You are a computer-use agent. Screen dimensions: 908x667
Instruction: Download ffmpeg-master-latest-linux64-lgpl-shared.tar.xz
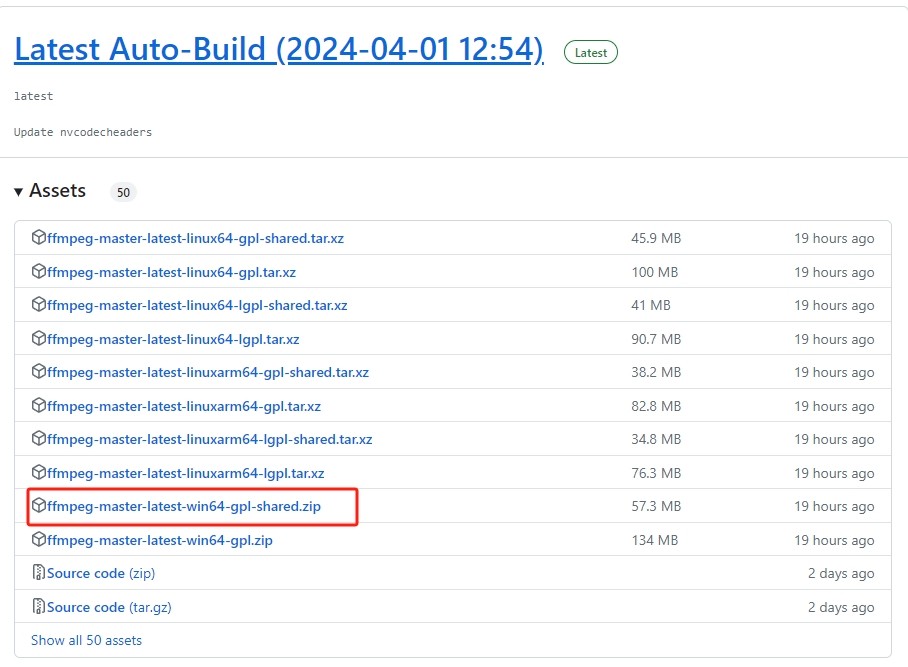click(197, 305)
